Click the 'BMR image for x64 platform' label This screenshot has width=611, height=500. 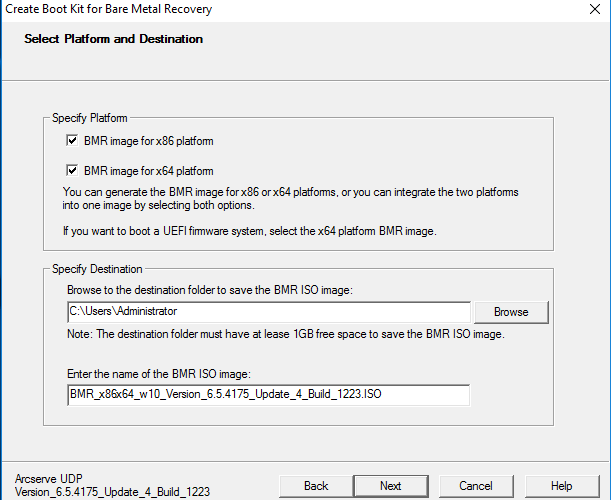click(x=148, y=171)
